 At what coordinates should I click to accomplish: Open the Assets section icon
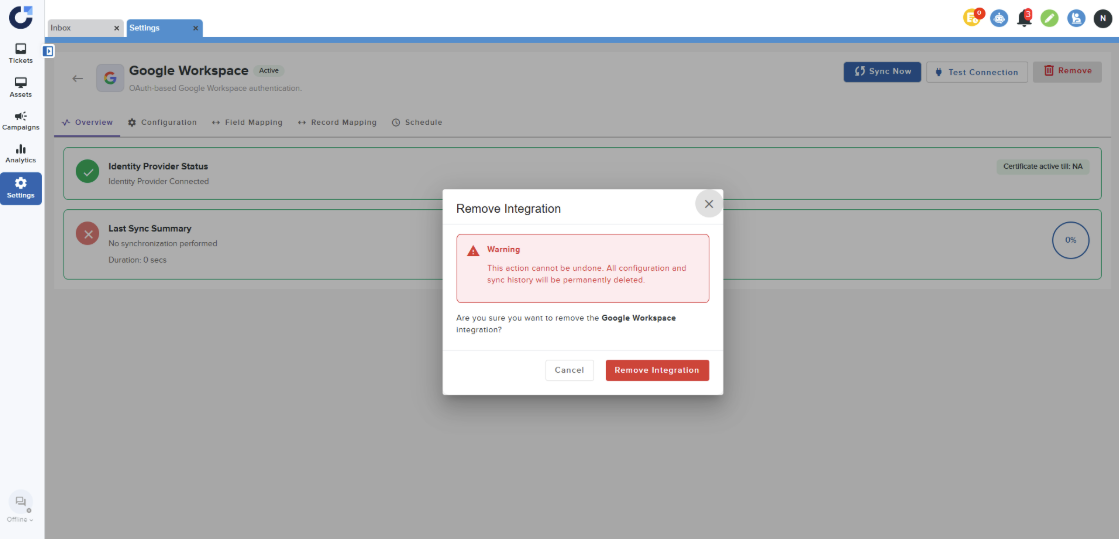(21, 87)
